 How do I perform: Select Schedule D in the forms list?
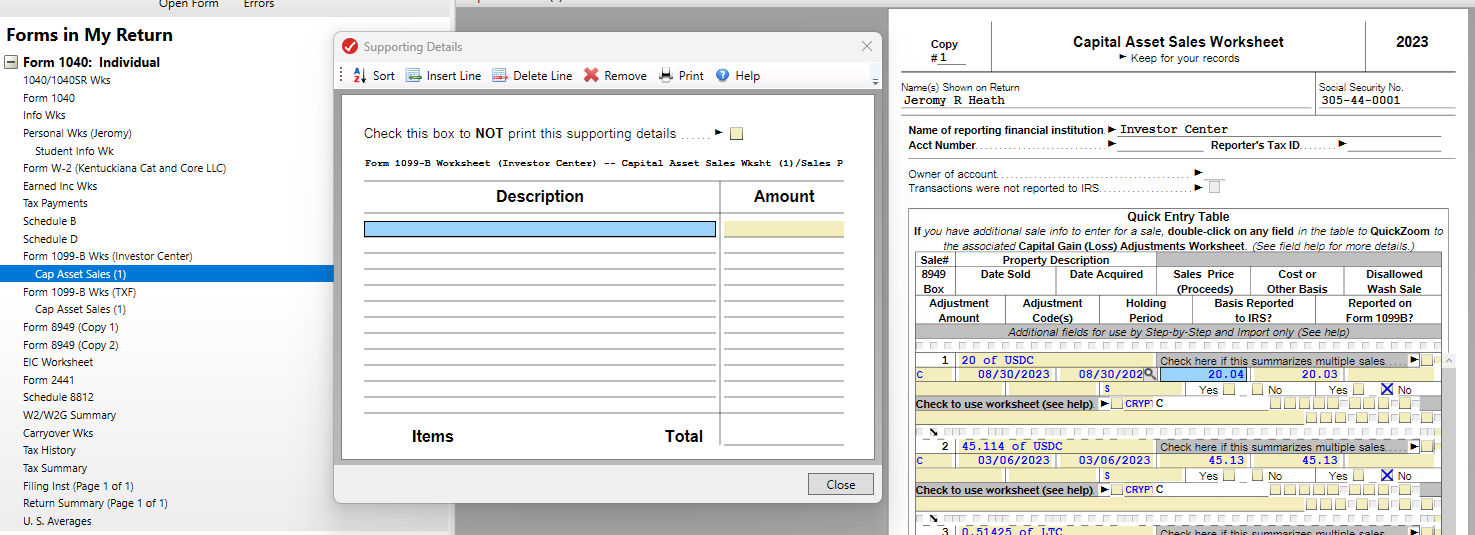[x=50, y=239]
